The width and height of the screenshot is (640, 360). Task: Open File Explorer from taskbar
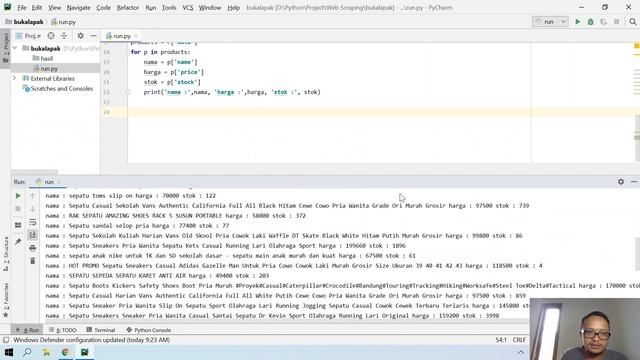click(47, 352)
